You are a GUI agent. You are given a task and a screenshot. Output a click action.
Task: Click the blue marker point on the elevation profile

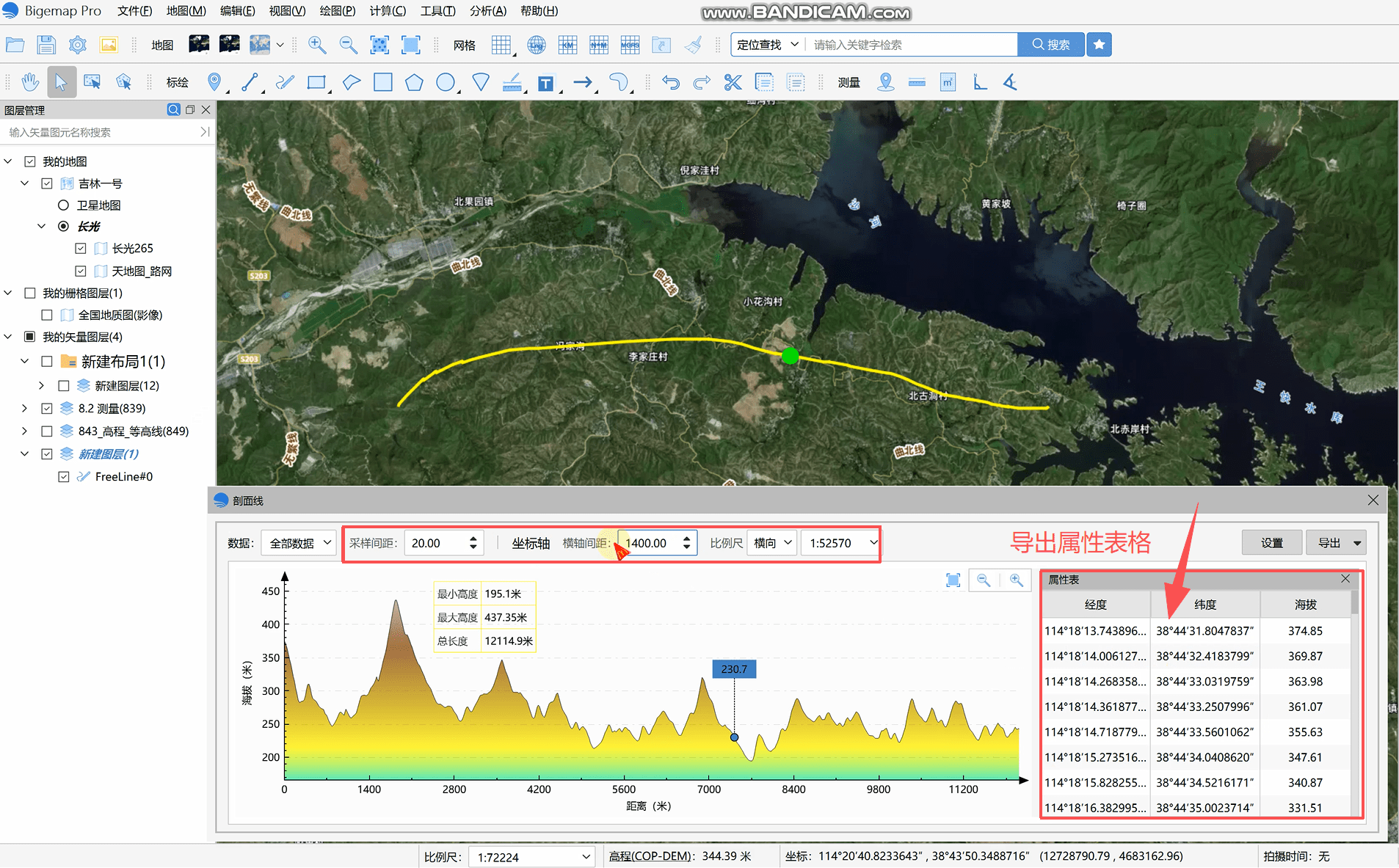(x=734, y=737)
